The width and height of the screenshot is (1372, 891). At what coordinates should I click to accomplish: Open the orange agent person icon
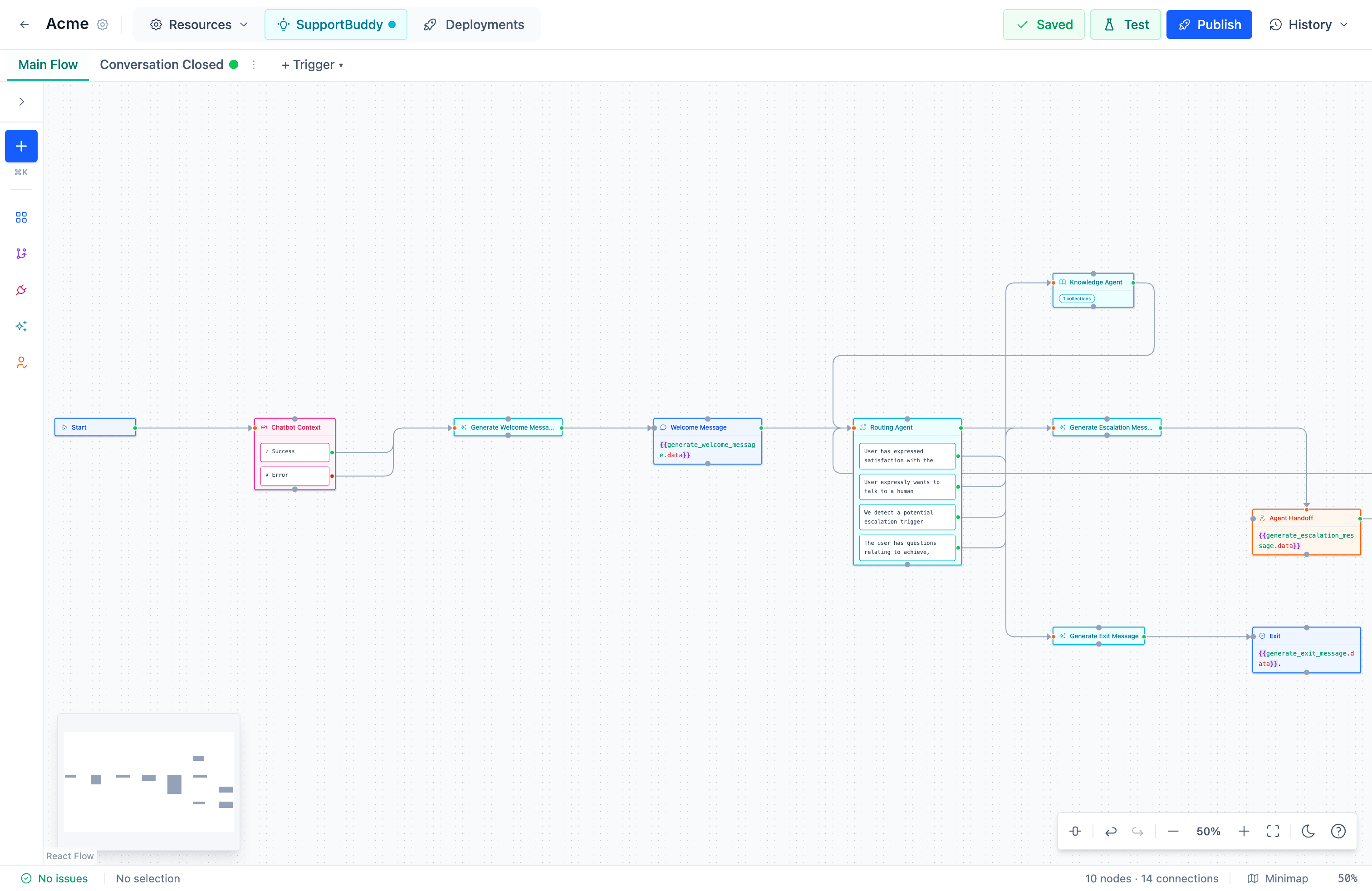21,362
